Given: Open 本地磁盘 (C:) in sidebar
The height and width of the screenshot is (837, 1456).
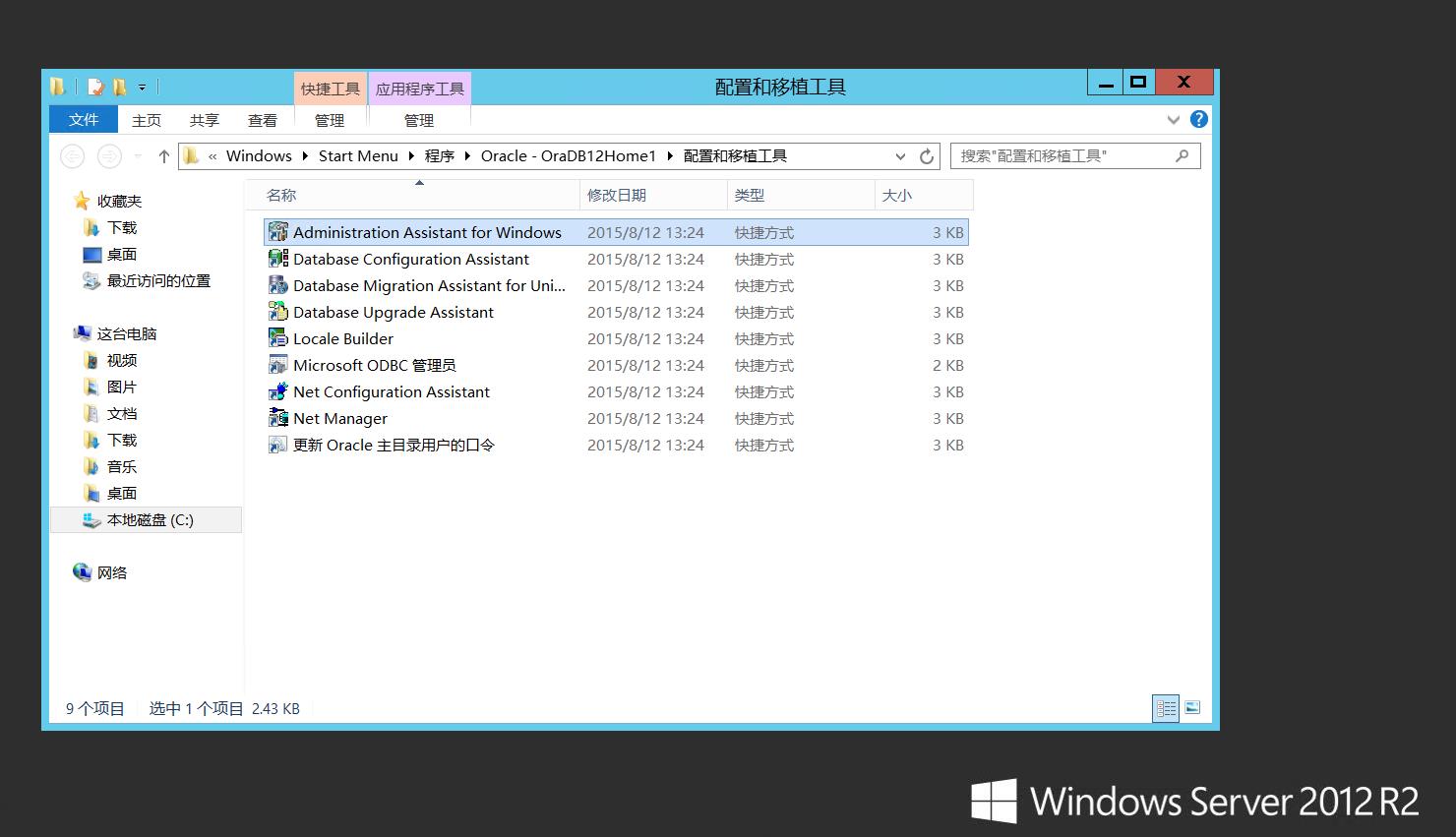Looking at the screenshot, I should tap(146, 519).
